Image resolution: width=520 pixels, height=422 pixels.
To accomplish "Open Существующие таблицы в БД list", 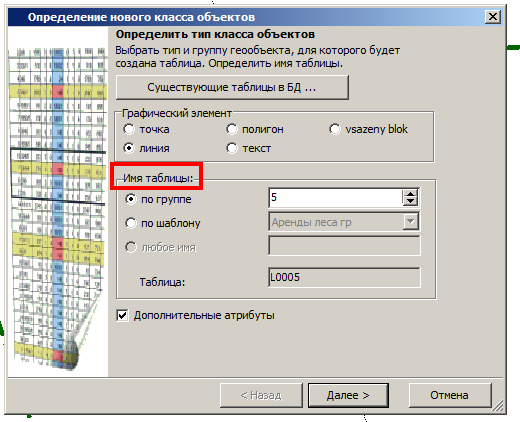I will pos(232,87).
